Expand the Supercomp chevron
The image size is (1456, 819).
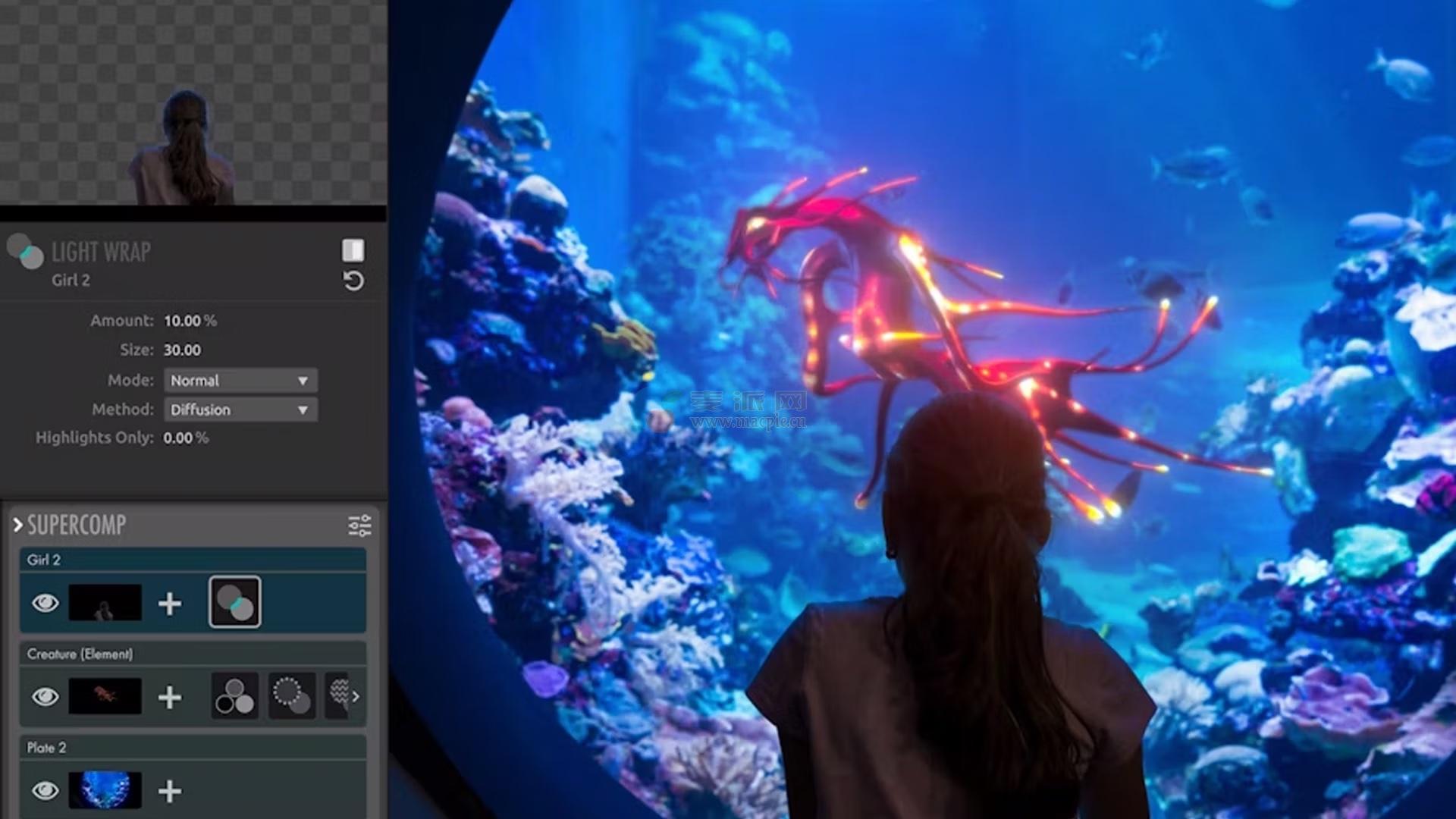coord(17,525)
